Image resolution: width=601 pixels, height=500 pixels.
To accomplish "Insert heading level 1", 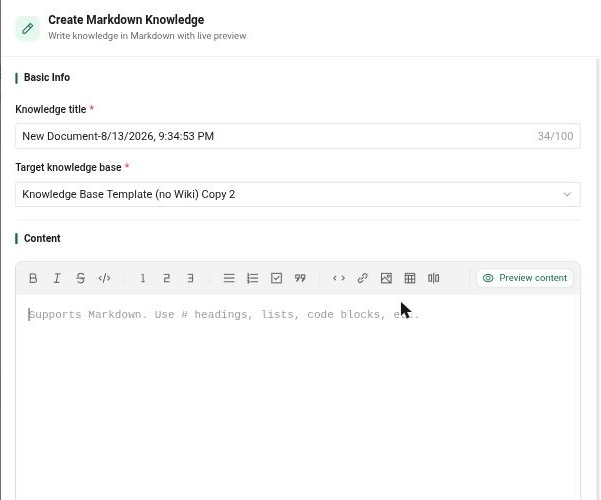I will pos(143,278).
